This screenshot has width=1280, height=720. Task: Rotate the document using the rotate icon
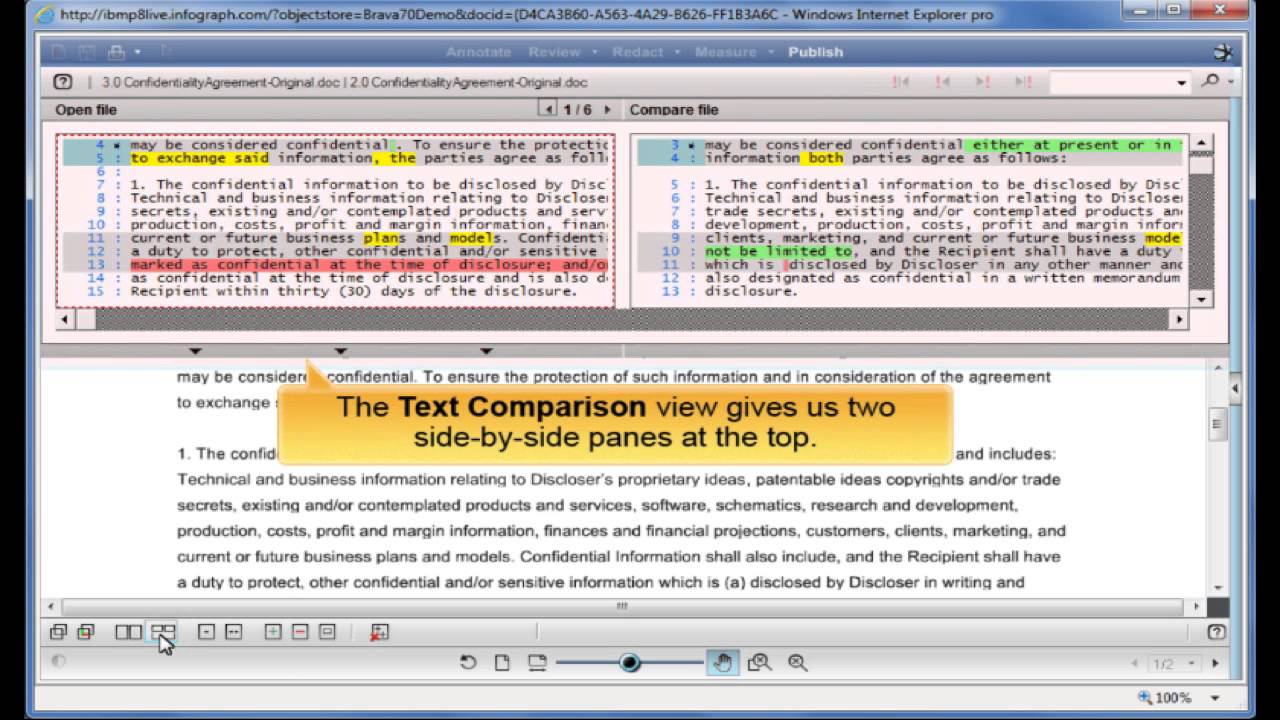coord(468,662)
